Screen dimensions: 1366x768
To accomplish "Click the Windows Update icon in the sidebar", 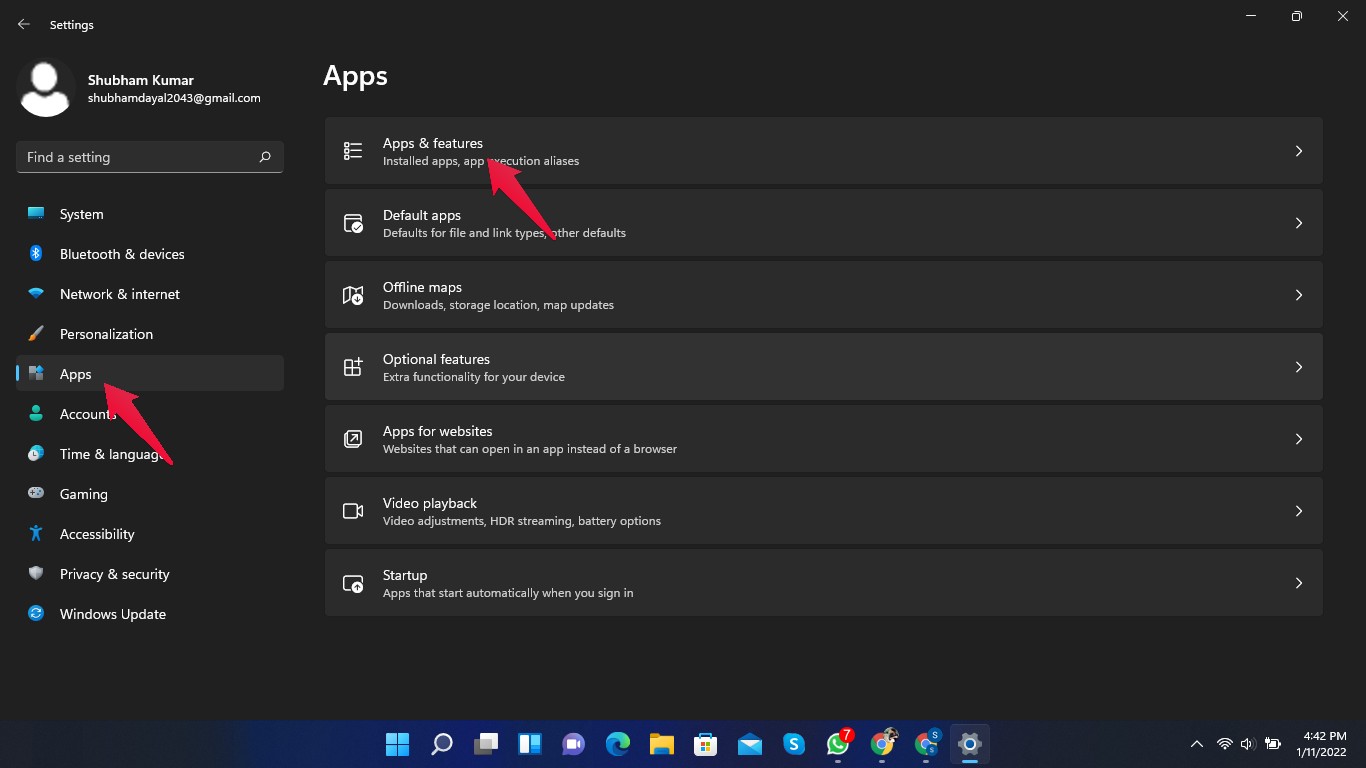I will [x=36, y=614].
